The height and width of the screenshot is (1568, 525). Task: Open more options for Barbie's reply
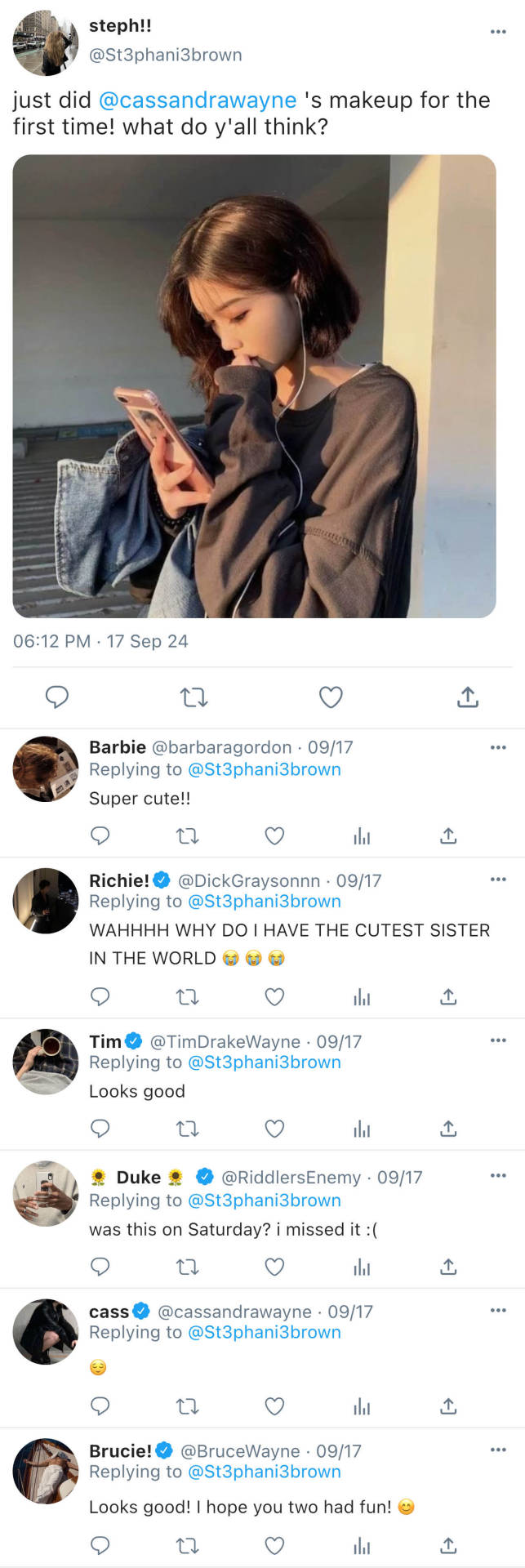pos(498,747)
